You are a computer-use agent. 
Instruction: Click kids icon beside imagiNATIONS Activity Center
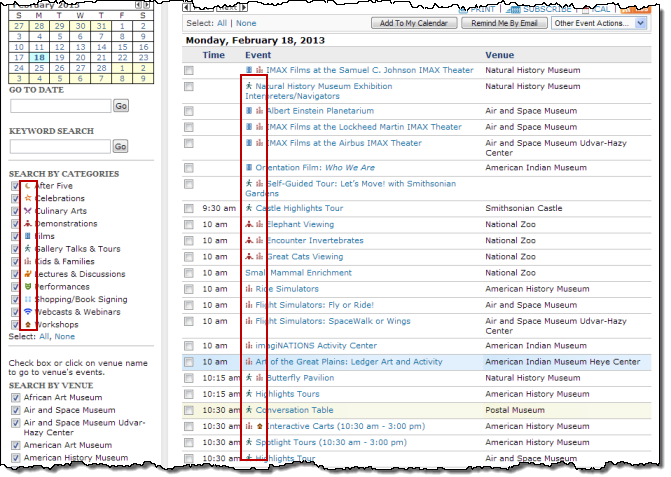249,346
